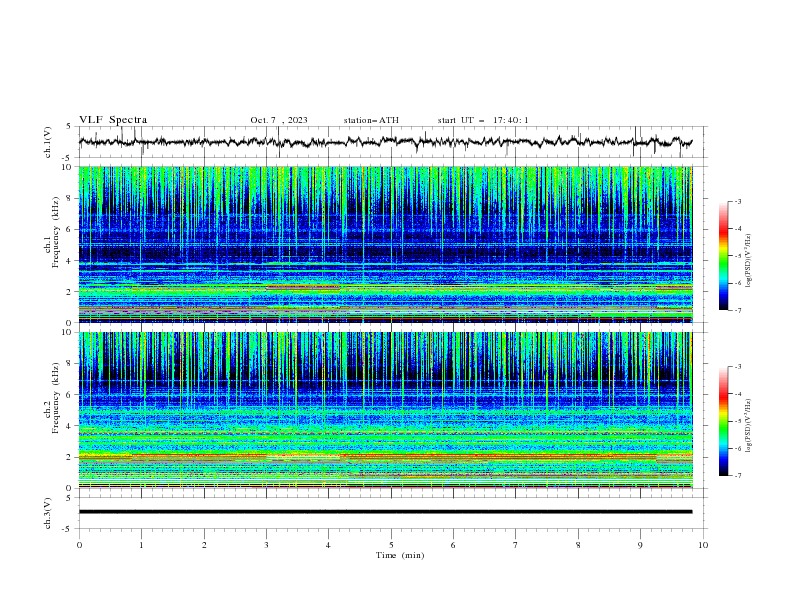The image size is (792, 612).
Task: Click the "VLF Spectra" title text
Action: pyautogui.click(x=113, y=120)
